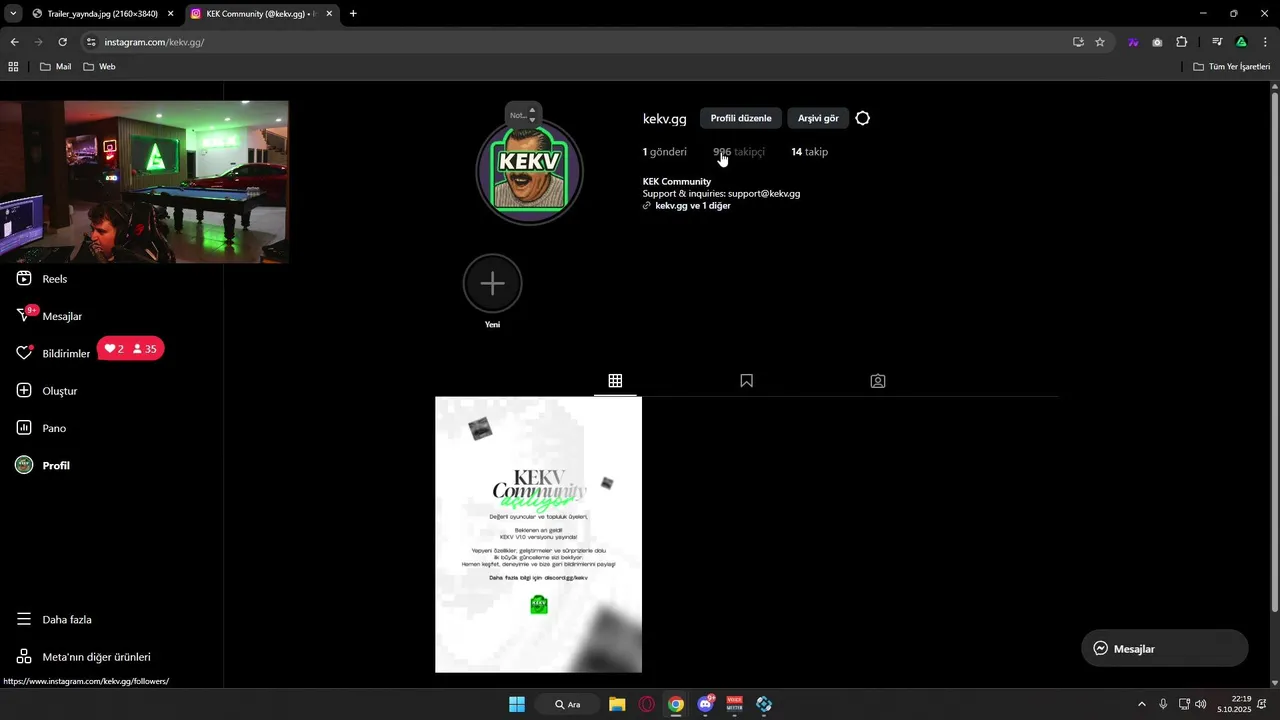Image resolution: width=1280 pixels, height=720 pixels.
Task: Open Discord from the taskbar
Action: (x=706, y=704)
